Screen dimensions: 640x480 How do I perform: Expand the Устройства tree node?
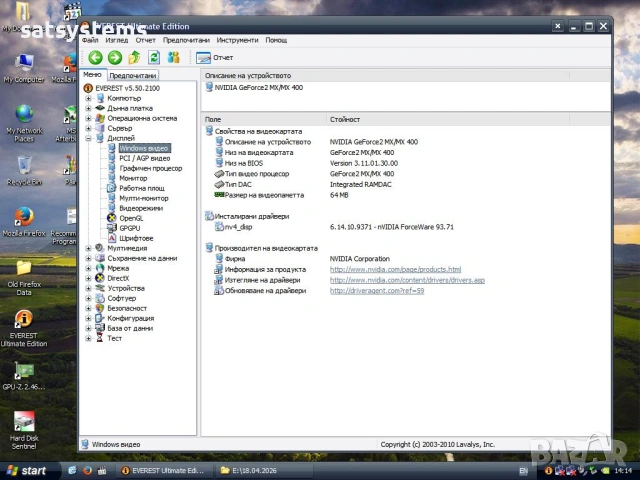(88, 288)
